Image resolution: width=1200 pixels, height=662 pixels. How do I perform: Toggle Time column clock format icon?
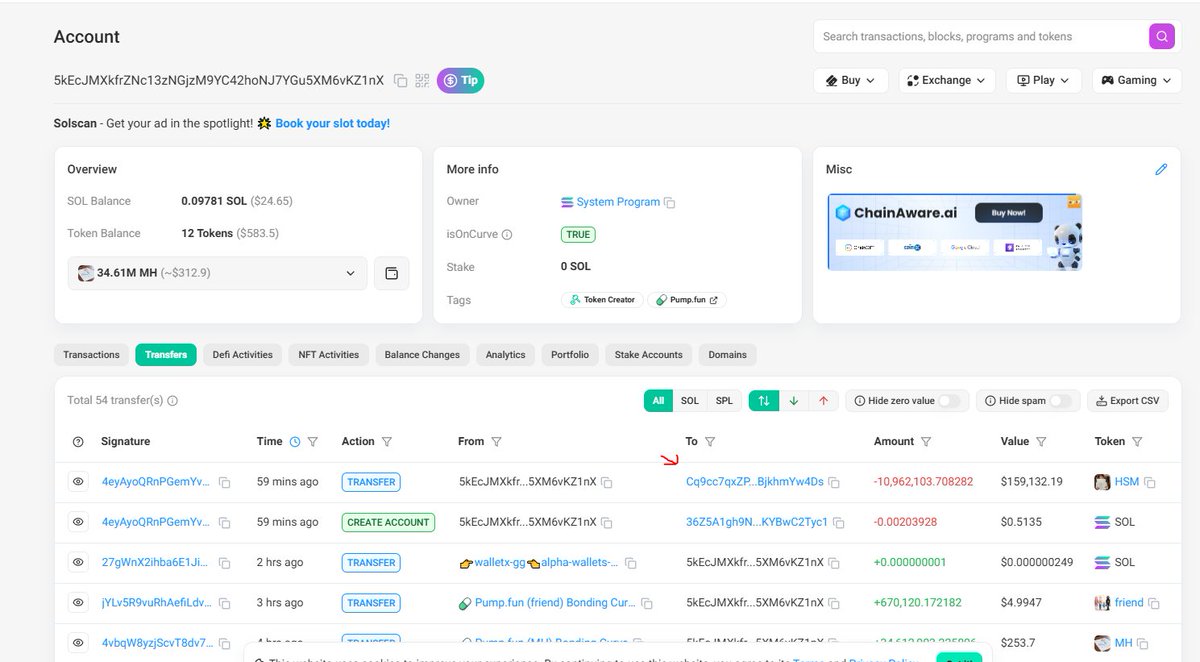tap(294, 442)
